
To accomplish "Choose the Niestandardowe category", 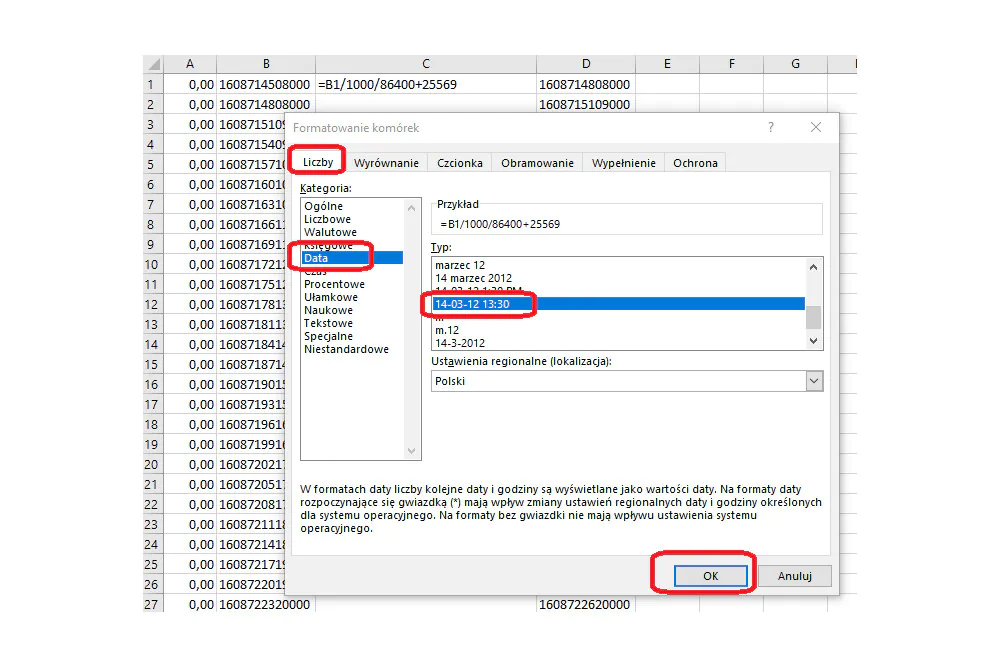I will (346, 349).
